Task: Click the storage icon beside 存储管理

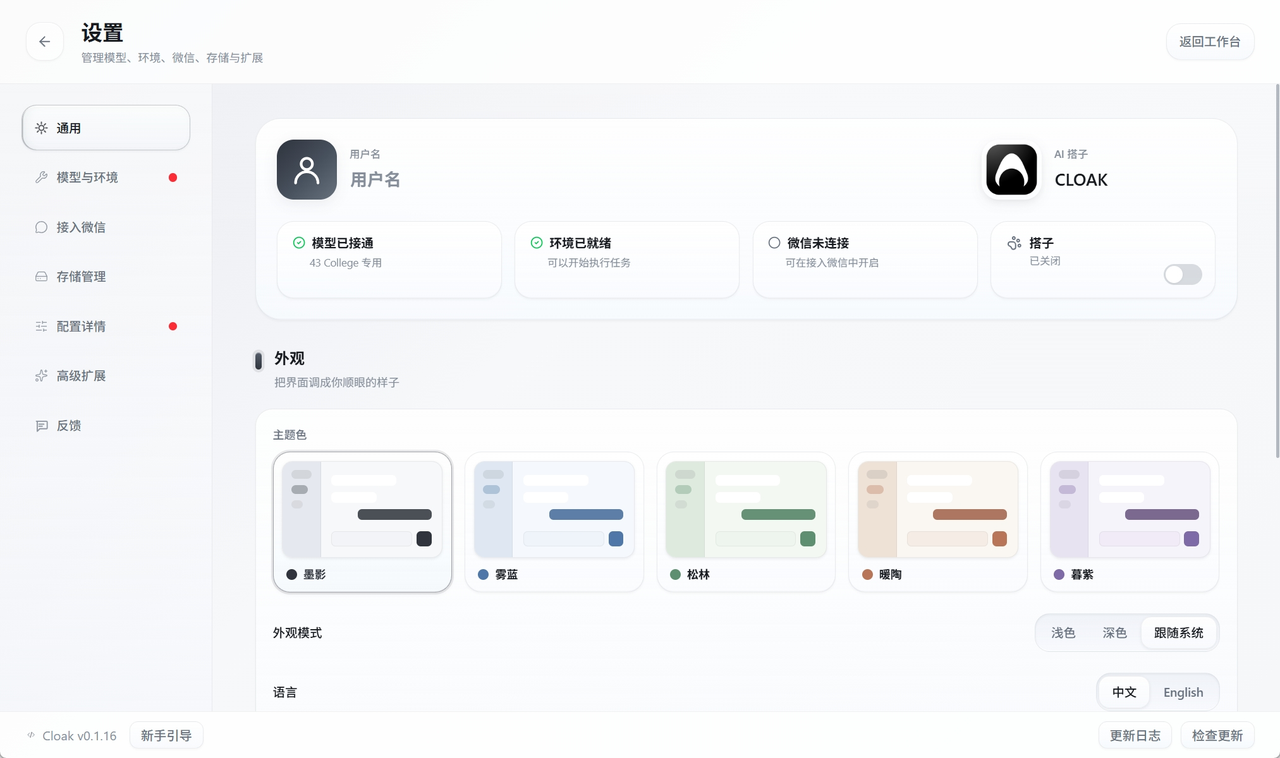Action: 41,276
